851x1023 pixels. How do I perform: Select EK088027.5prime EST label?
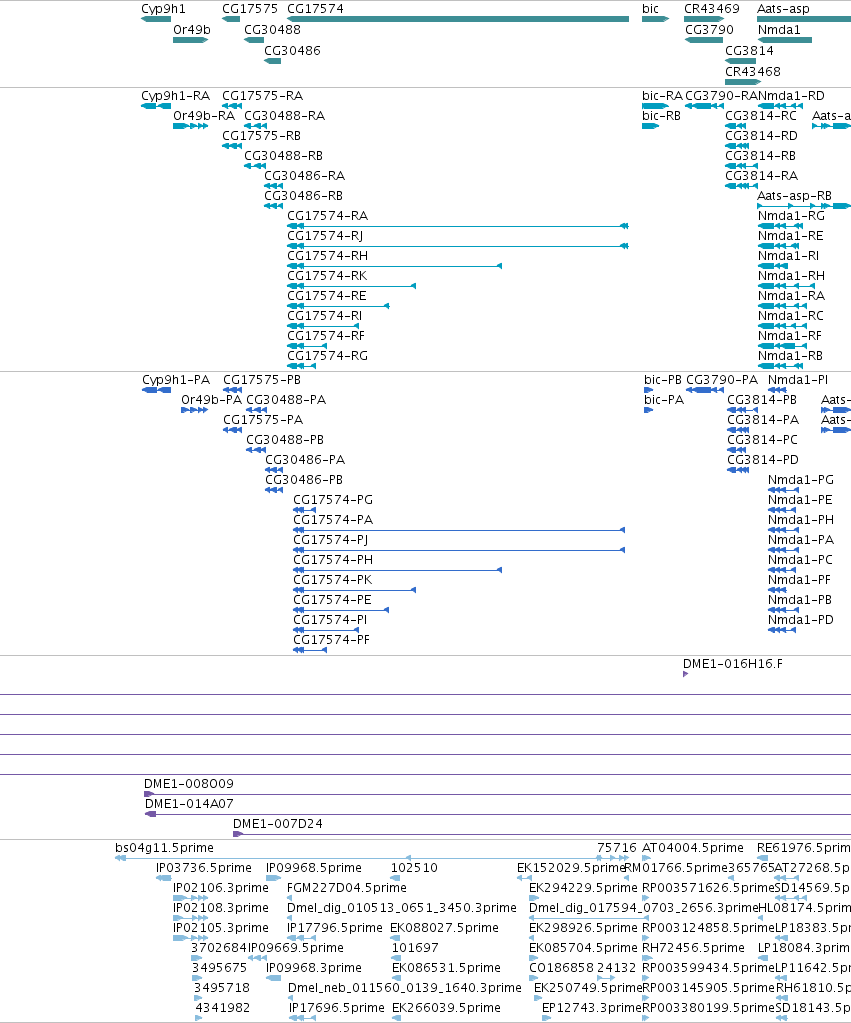pyautogui.click(x=444, y=928)
